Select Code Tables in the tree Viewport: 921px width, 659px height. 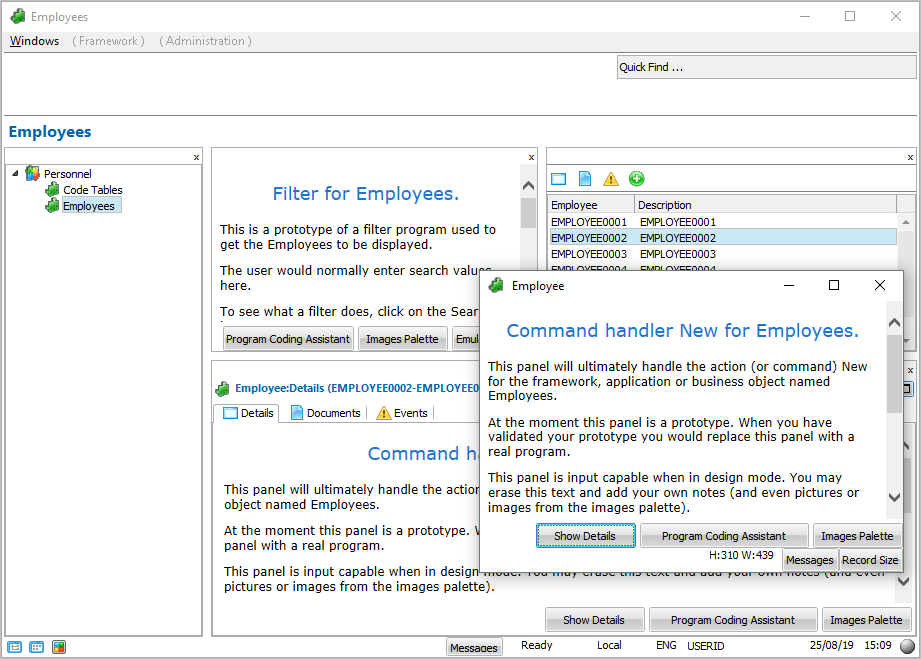click(93, 190)
